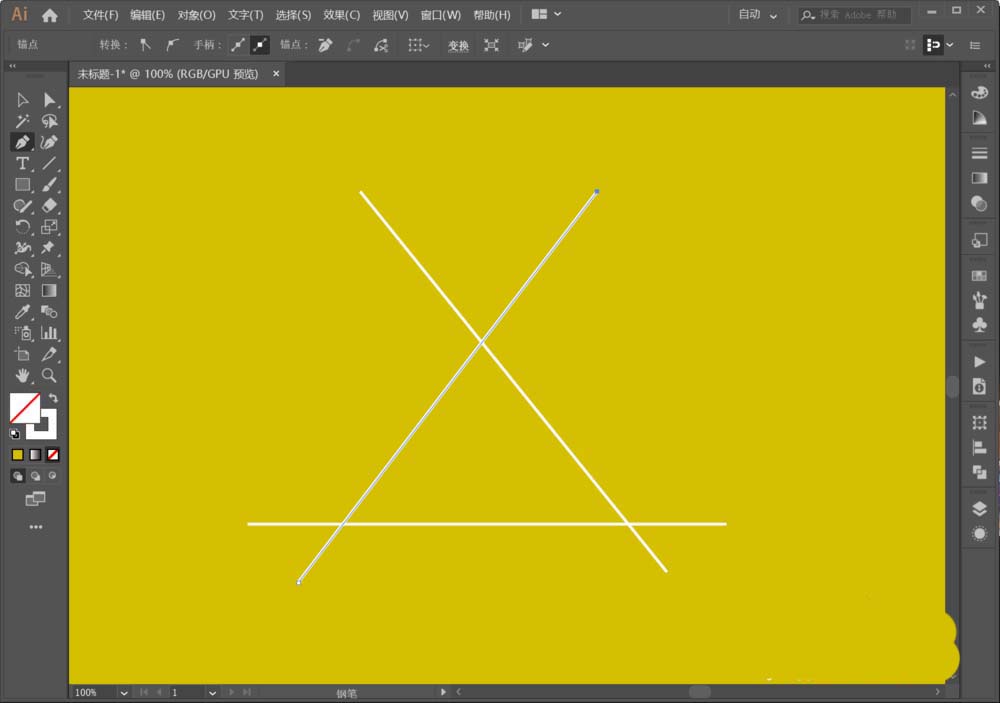Select the Rectangle tool
This screenshot has height=703, width=1000.
coord(22,185)
